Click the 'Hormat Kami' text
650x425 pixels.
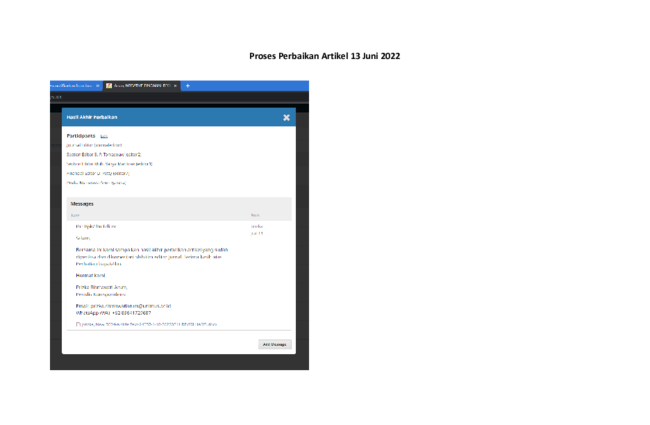tap(90, 275)
